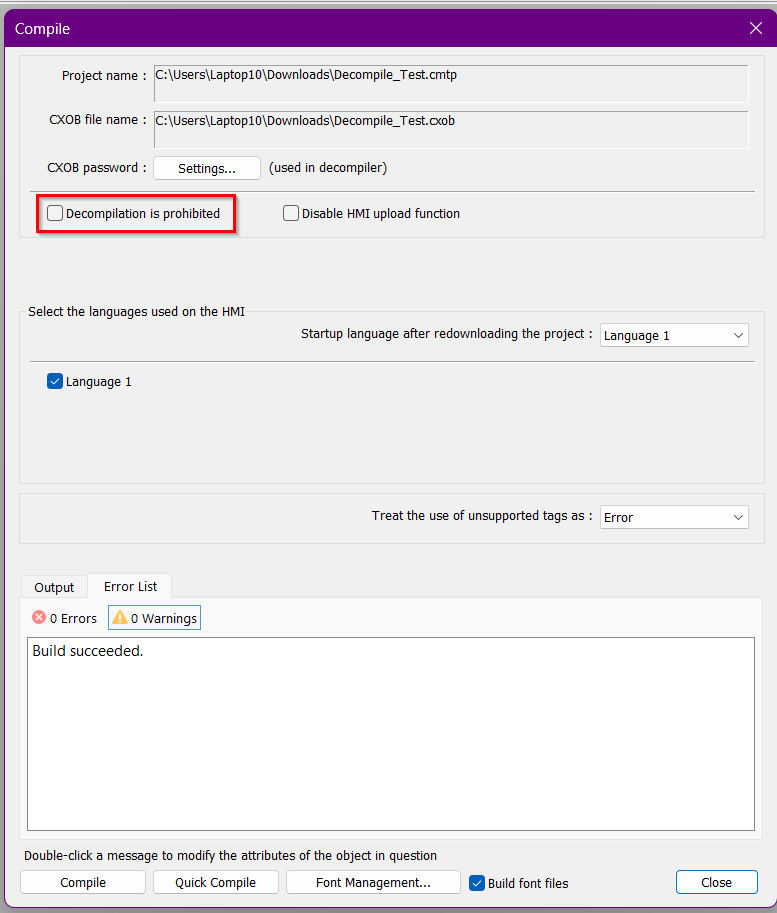777x913 pixels.
Task: Switch to the Output tab
Action: (54, 587)
